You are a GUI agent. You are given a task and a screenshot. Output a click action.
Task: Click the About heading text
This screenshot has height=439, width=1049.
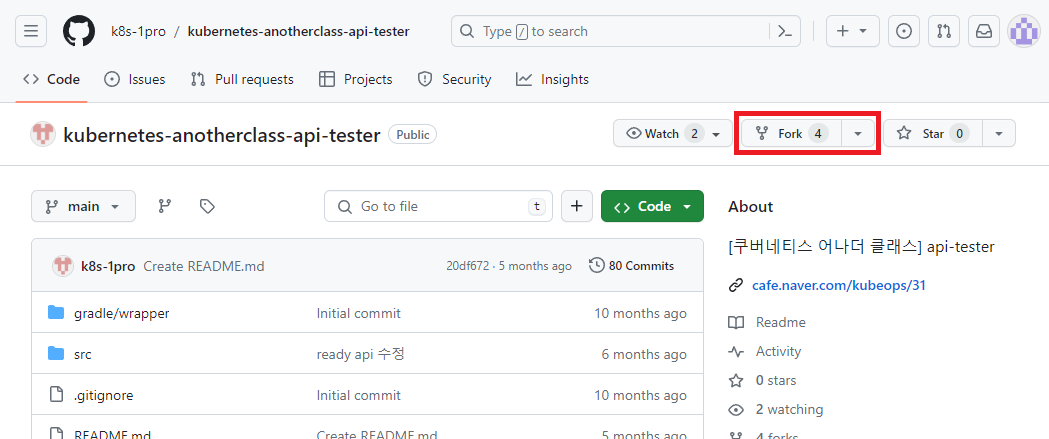click(751, 207)
